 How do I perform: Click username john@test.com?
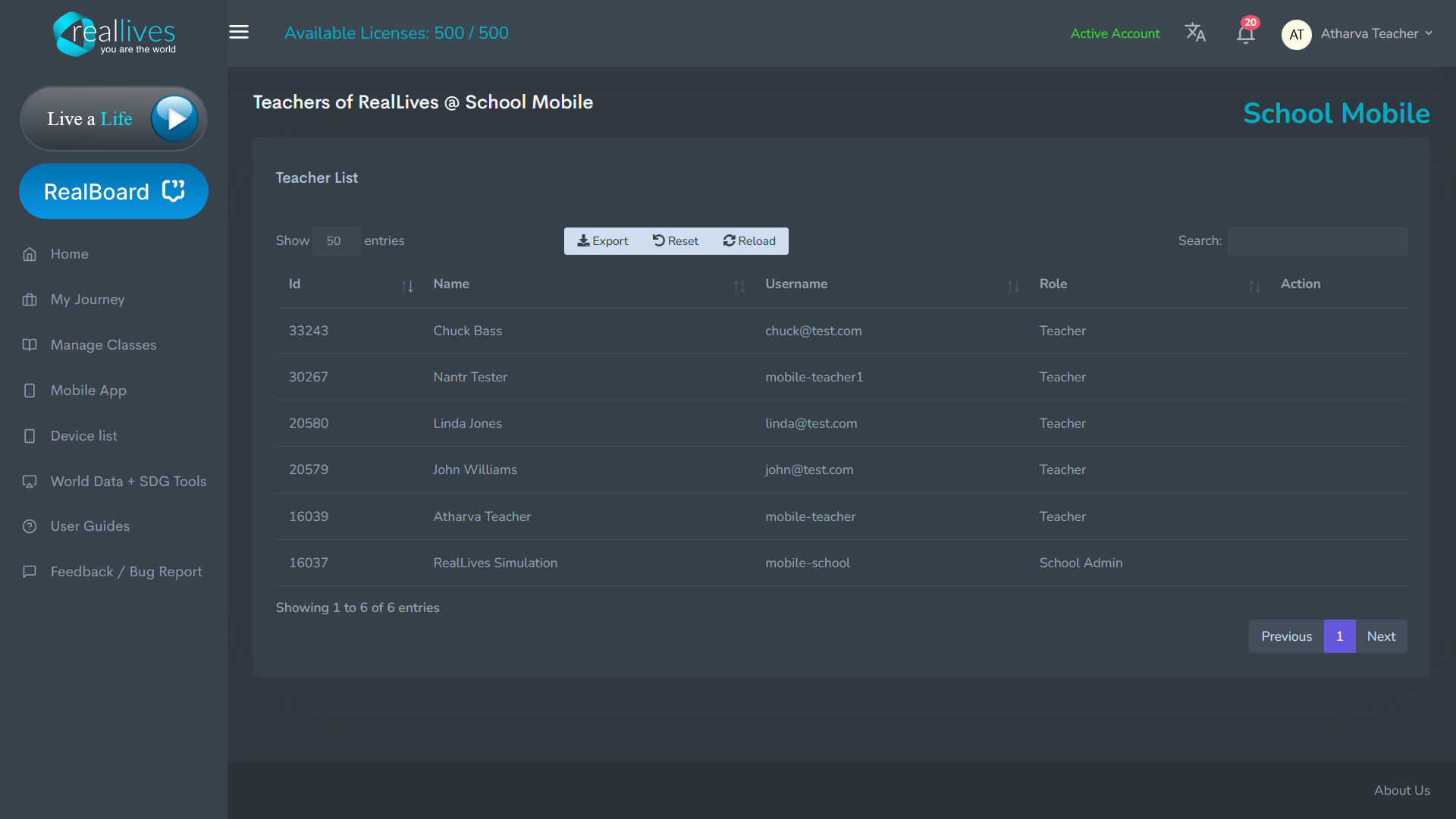click(x=809, y=470)
